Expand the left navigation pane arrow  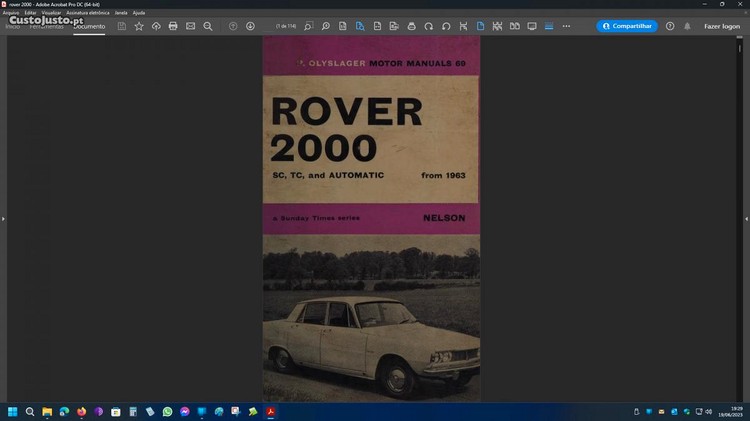click(x=4, y=218)
